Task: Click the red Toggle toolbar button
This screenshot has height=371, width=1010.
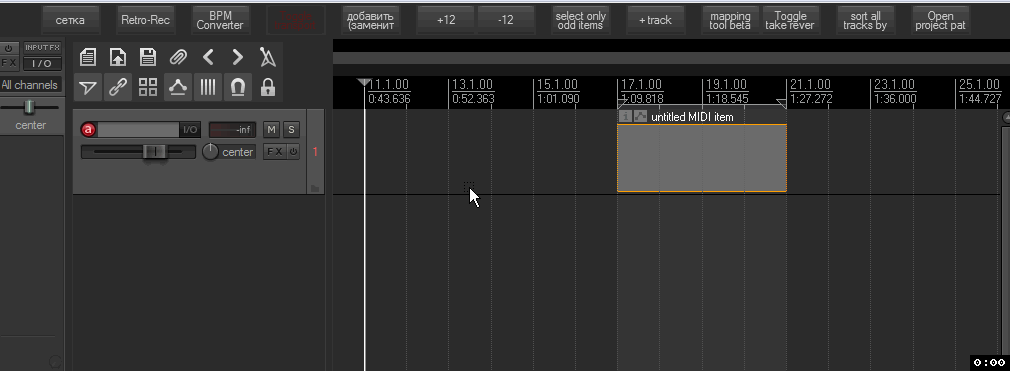Action: point(296,20)
